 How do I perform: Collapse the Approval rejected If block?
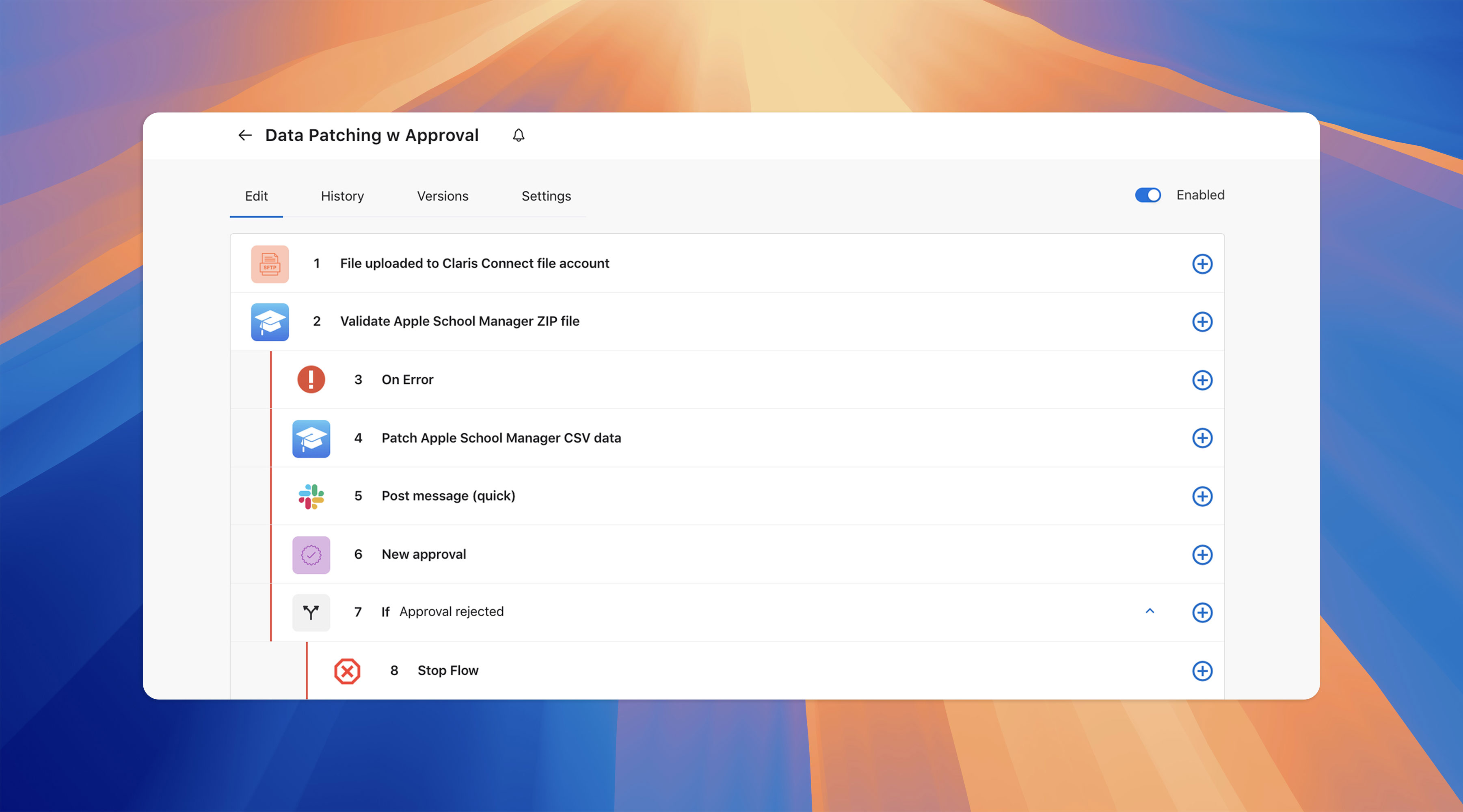click(x=1150, y=611)
